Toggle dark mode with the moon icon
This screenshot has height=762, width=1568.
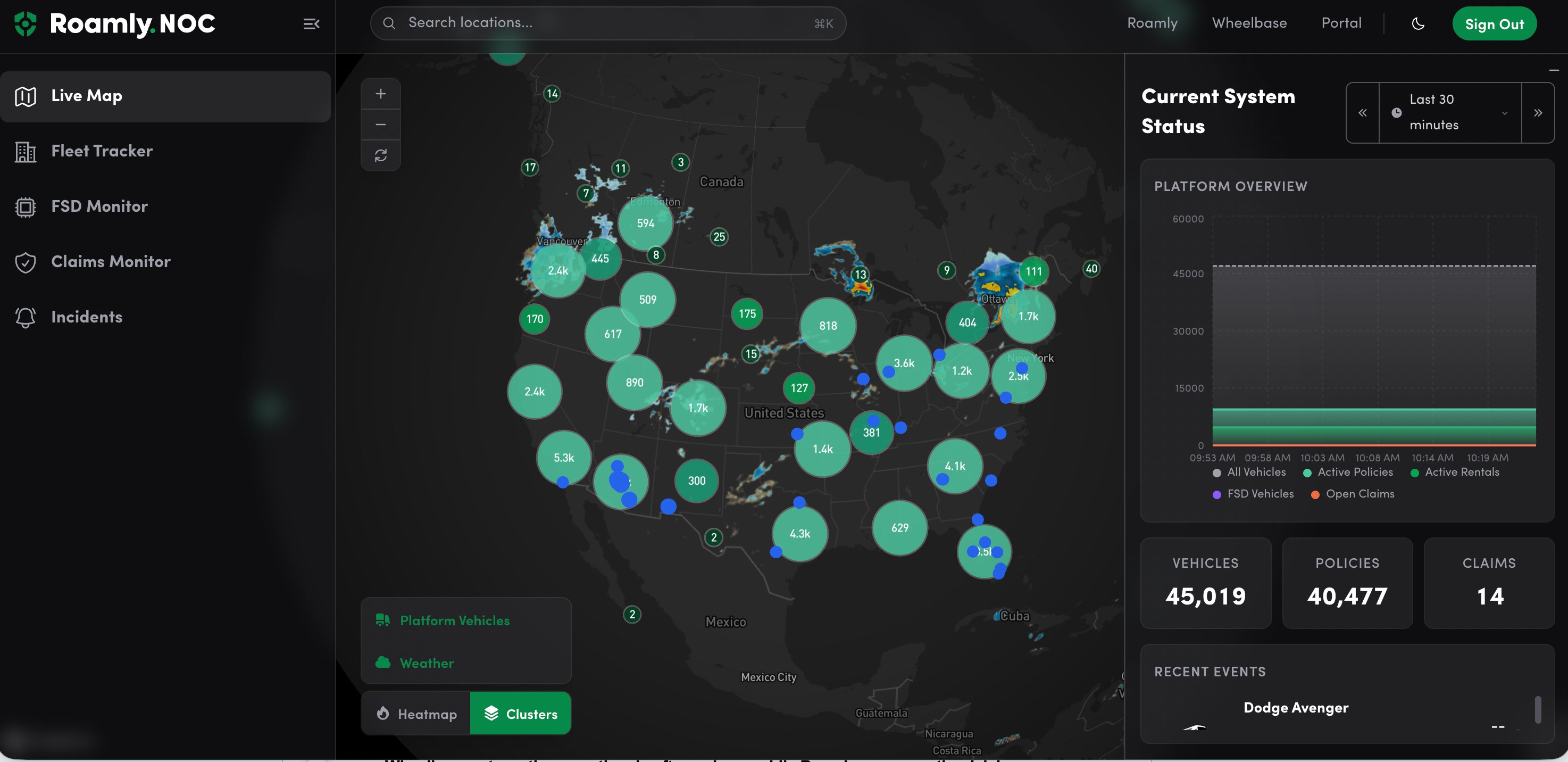(x=1417, y=24)
